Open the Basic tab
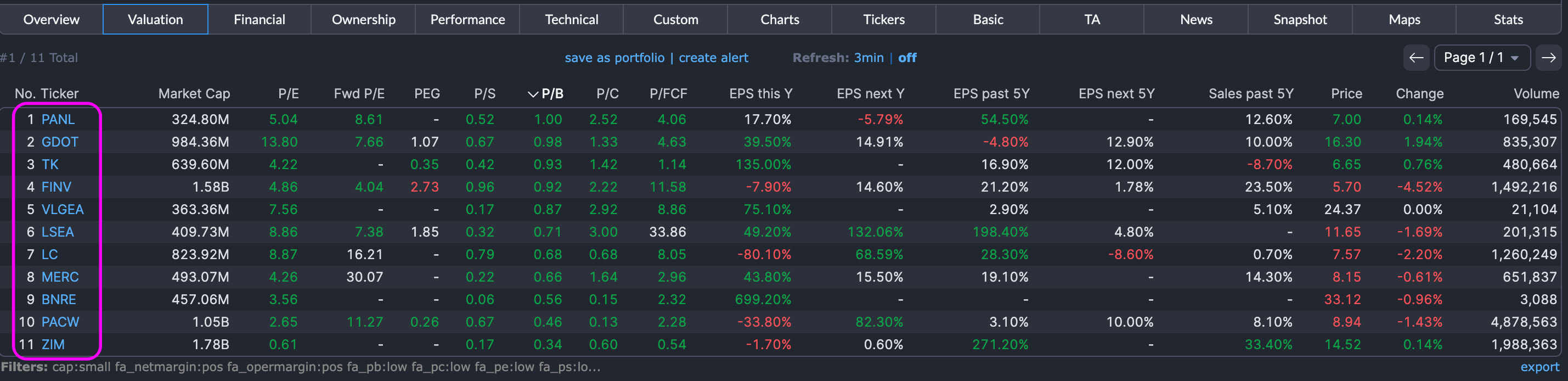The height and width of the screenshot is (381, 1568). [988, 19]
